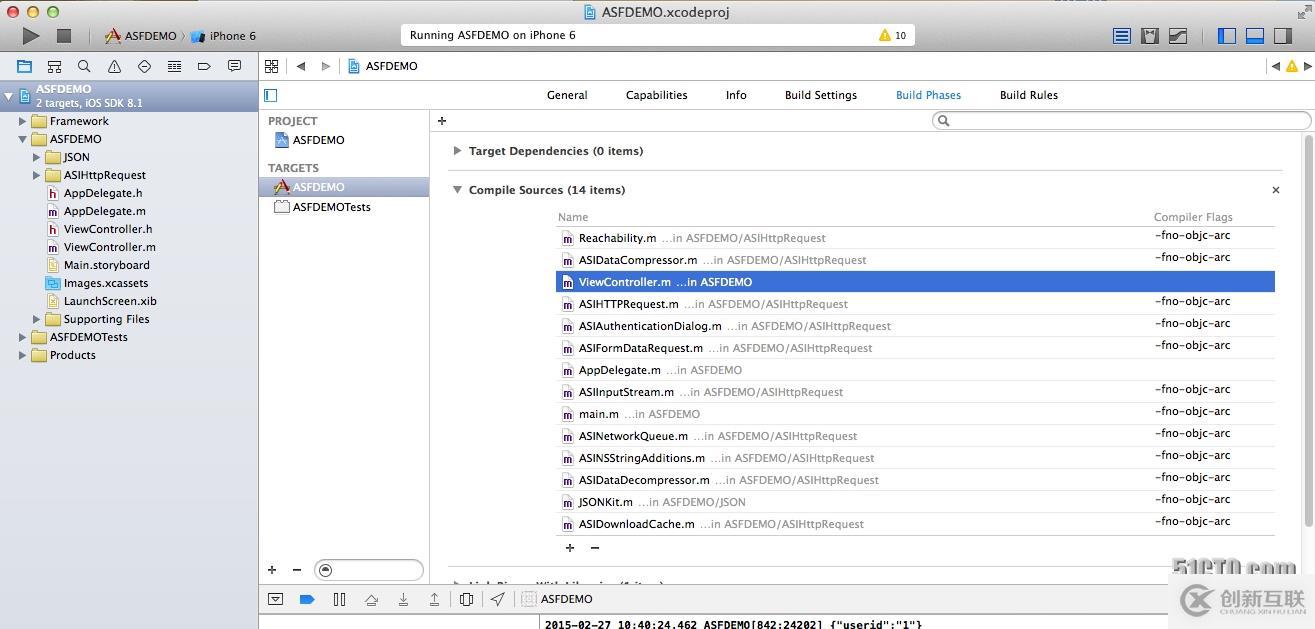
Task: Open the Symbol navigator
Action: pos(54,66)
